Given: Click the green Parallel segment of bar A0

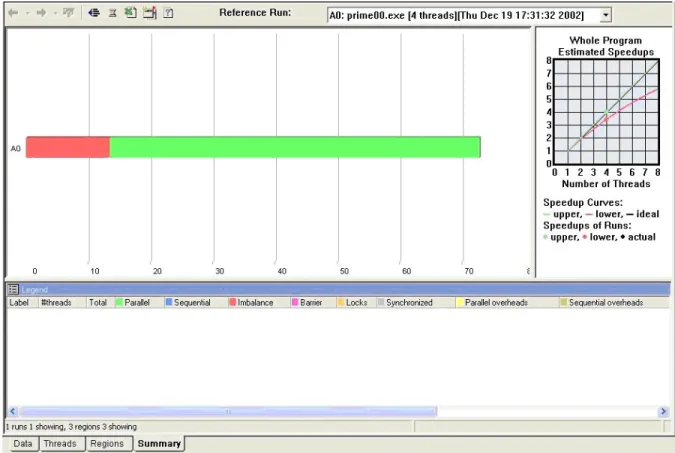Looking at the screenshot, I should tap(295, 147).
